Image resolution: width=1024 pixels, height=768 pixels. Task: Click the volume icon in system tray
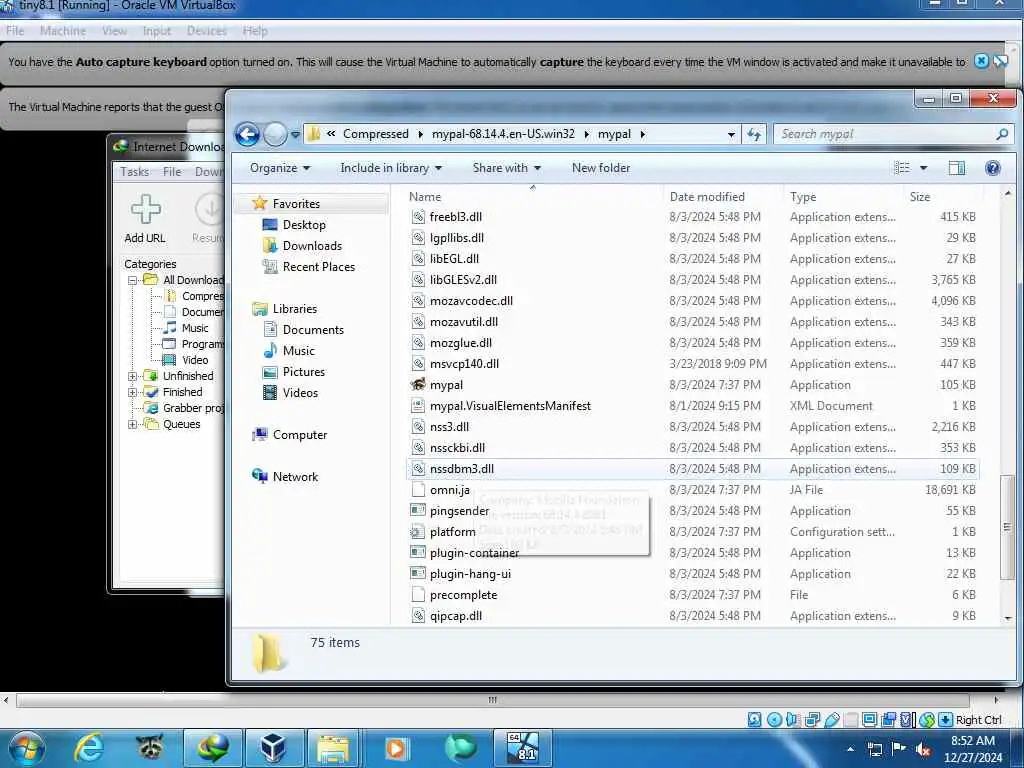pyautogui.click(x=923, y=749)
